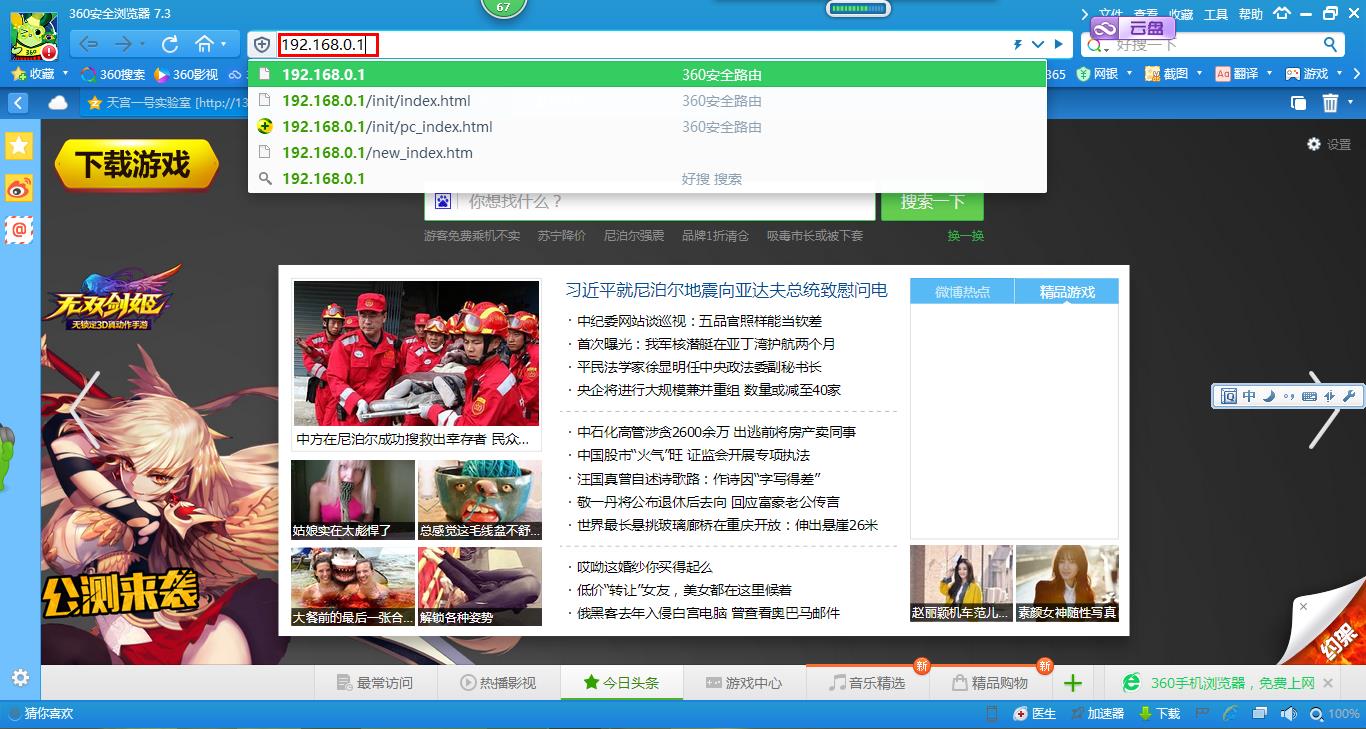Open the 收藏 favorites star bookmark
The image size is (1366, 729).
(34, 74)
